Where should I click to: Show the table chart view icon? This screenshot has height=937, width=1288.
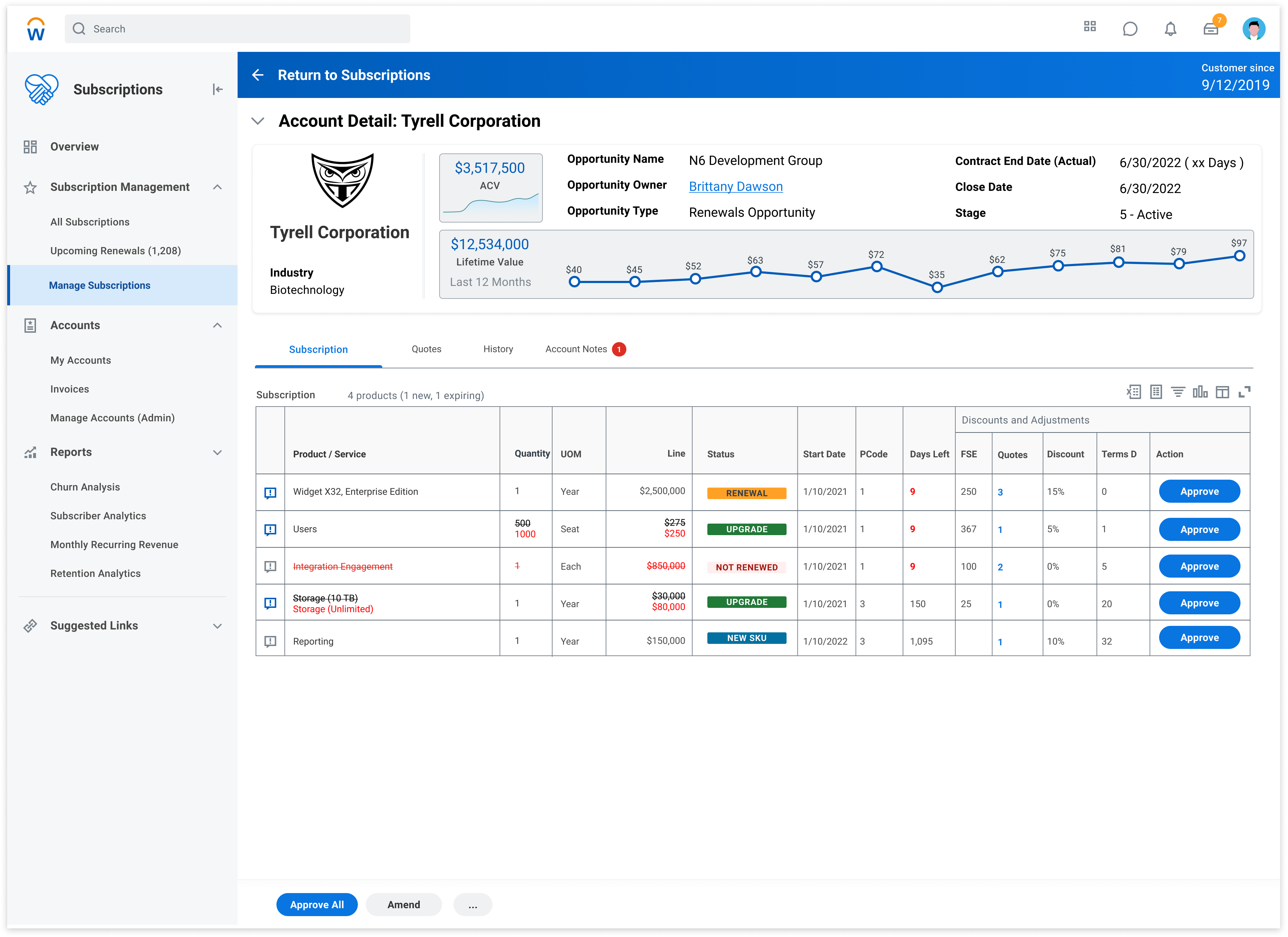coord(1200,392)
